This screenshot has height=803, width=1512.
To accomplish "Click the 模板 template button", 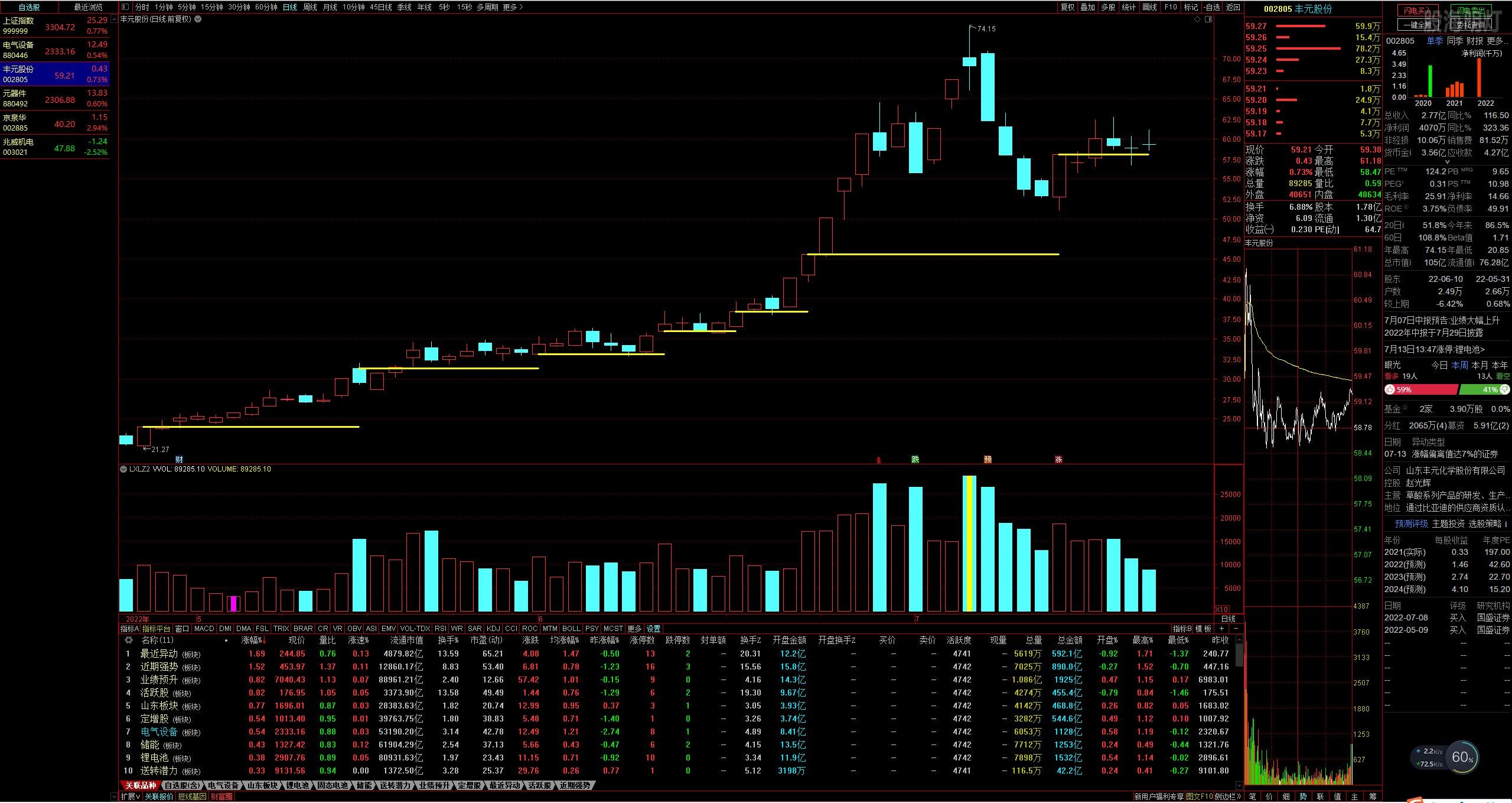I will (1204, 629).
